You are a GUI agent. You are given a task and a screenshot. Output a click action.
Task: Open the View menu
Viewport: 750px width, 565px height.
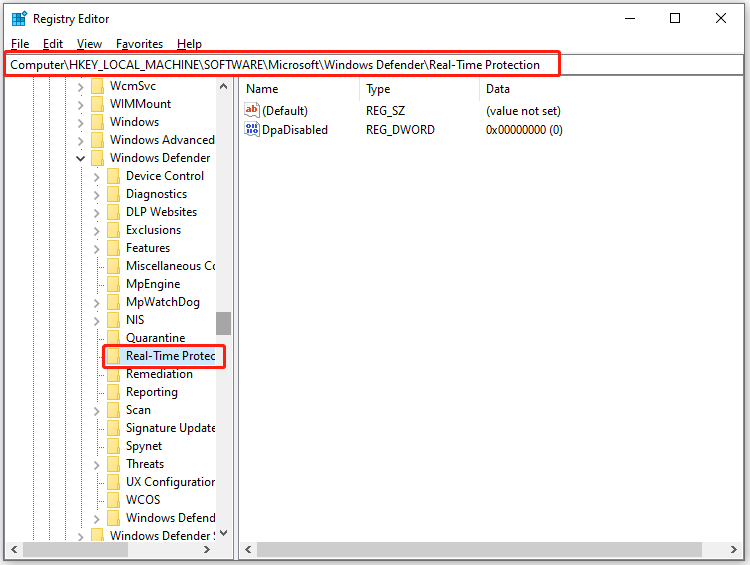tap(89, 44)
